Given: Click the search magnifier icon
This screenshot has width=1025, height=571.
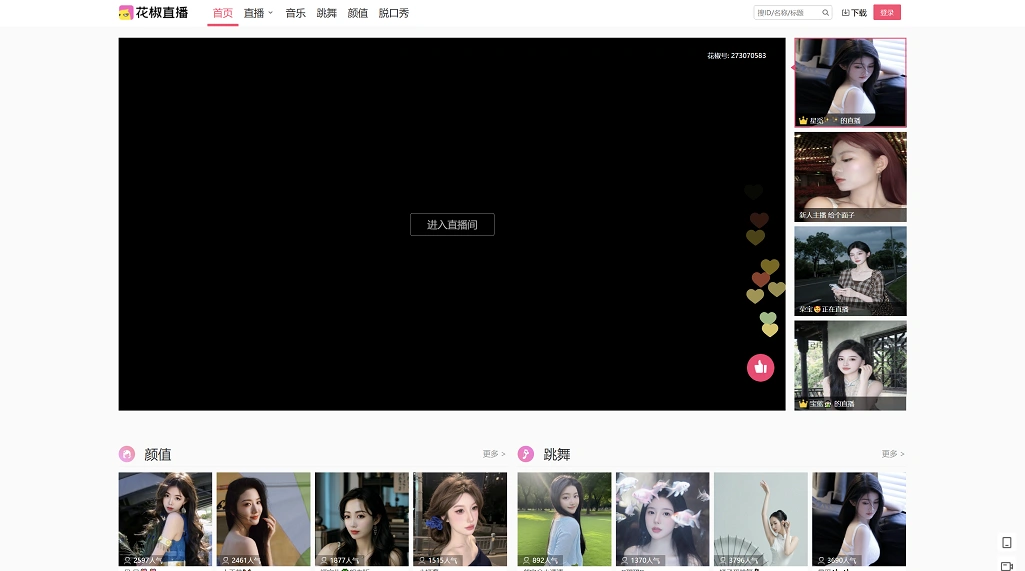Looking at the screenshot, I should (x=825, y=13).
